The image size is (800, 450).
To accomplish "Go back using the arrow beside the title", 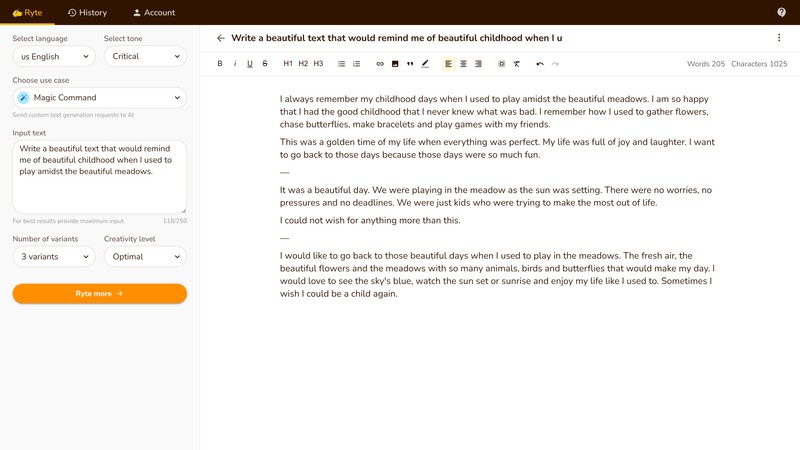I will (221, 38).
